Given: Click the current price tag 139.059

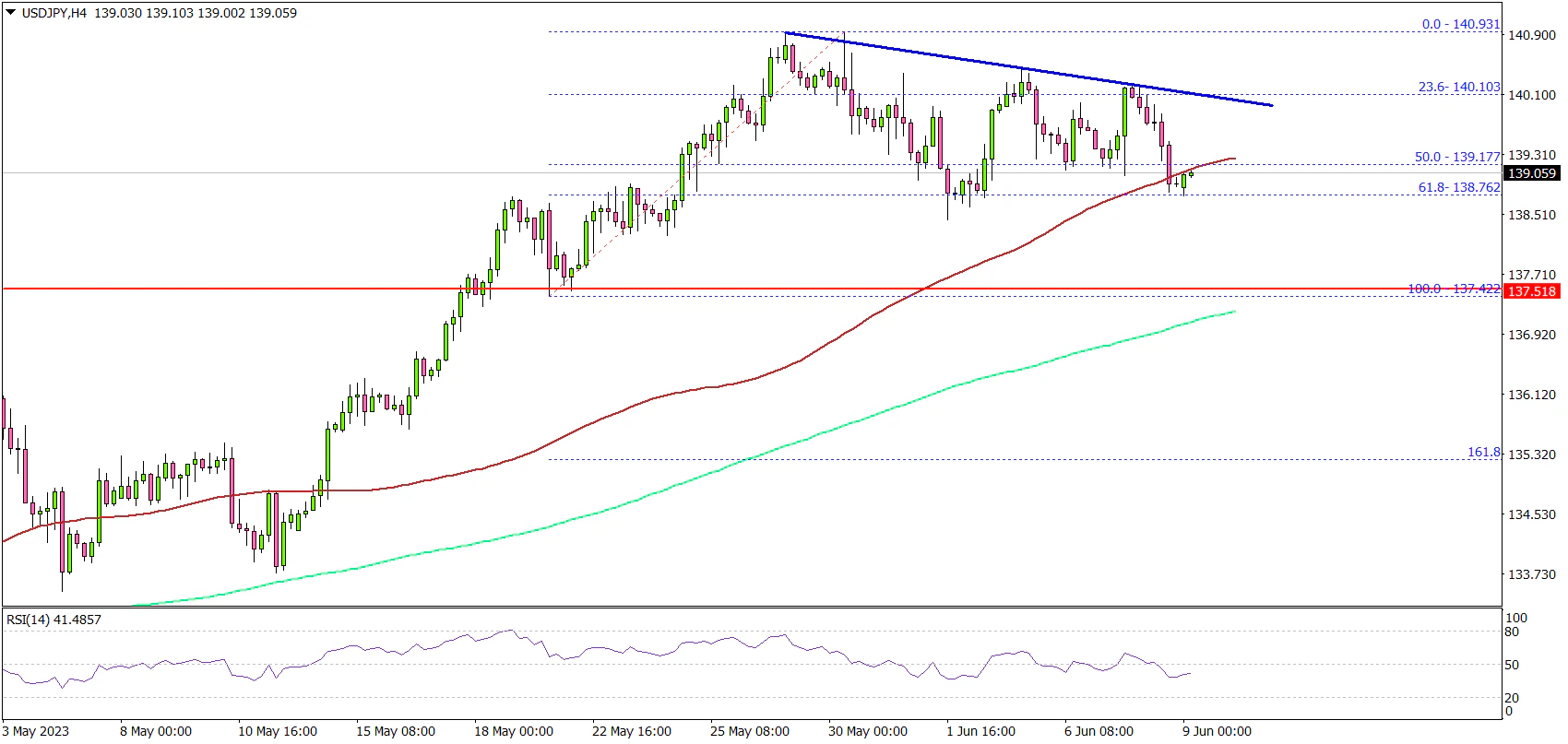Looking at the screenshot, I should (x=1531, y=173).
